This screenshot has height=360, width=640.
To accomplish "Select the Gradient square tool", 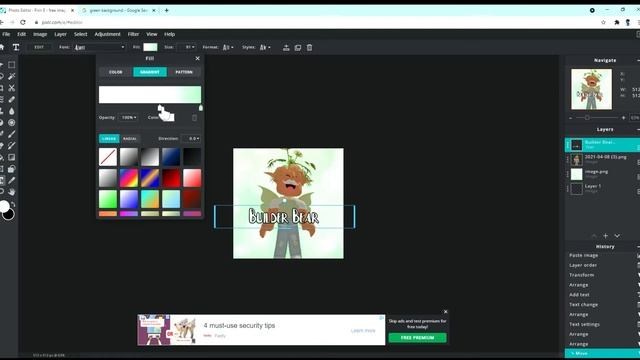I will pyautogui.click(x=11, y=157).
